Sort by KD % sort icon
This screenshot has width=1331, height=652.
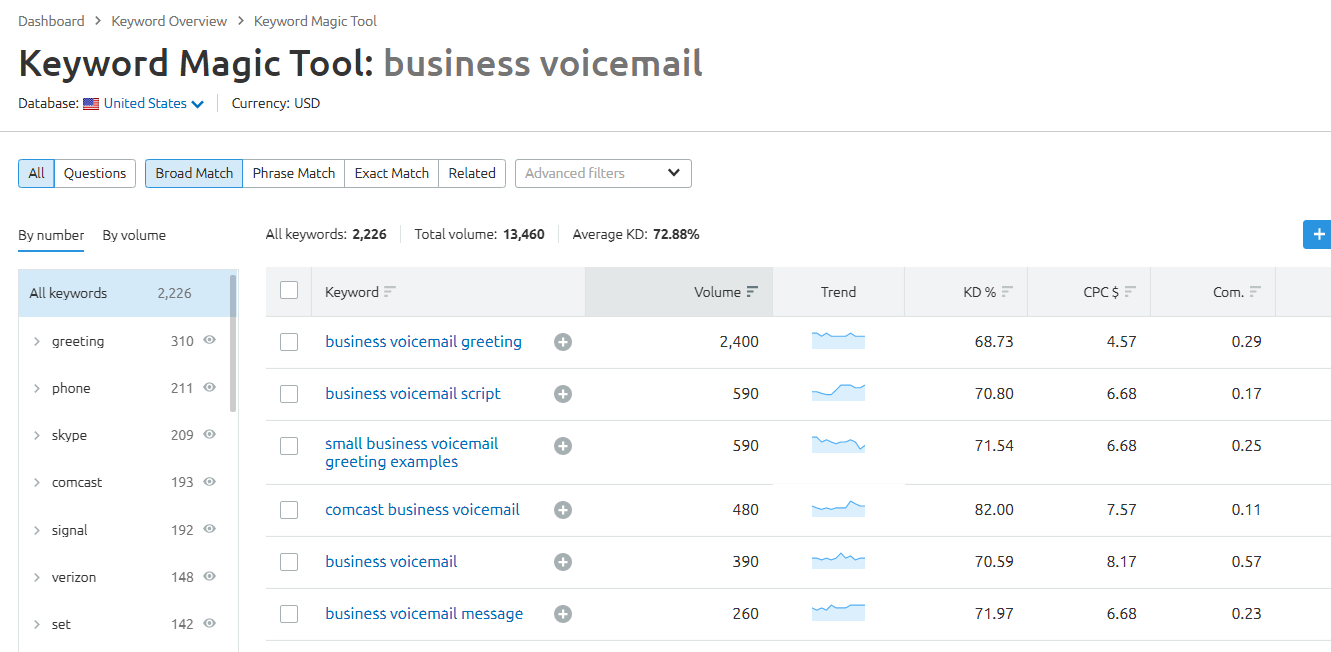pos(1007,292)
